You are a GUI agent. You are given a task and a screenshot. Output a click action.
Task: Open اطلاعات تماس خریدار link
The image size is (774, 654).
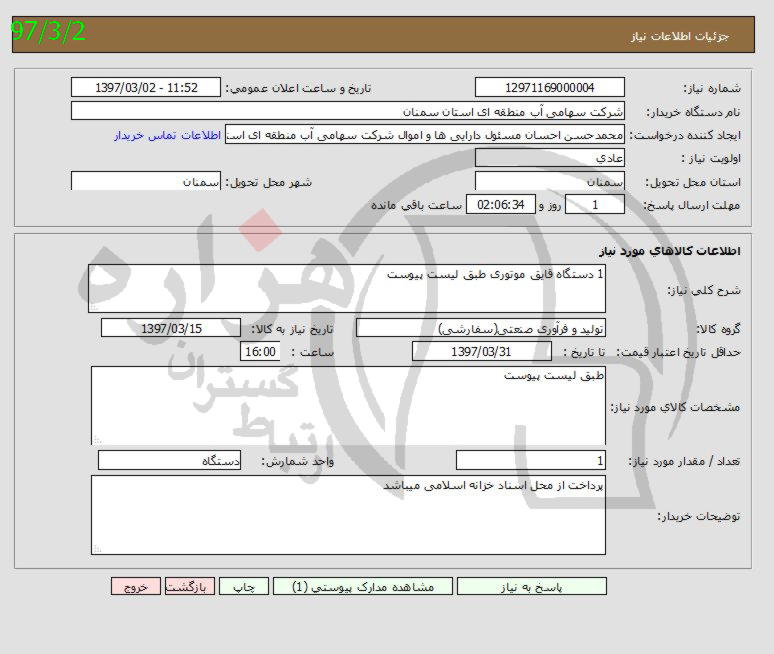click(167, 135)
